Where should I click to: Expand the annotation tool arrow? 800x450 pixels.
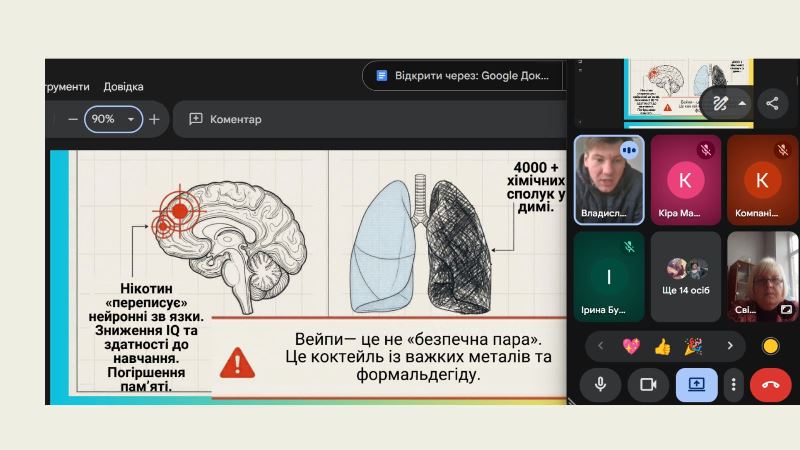click(x=742, y=104)
